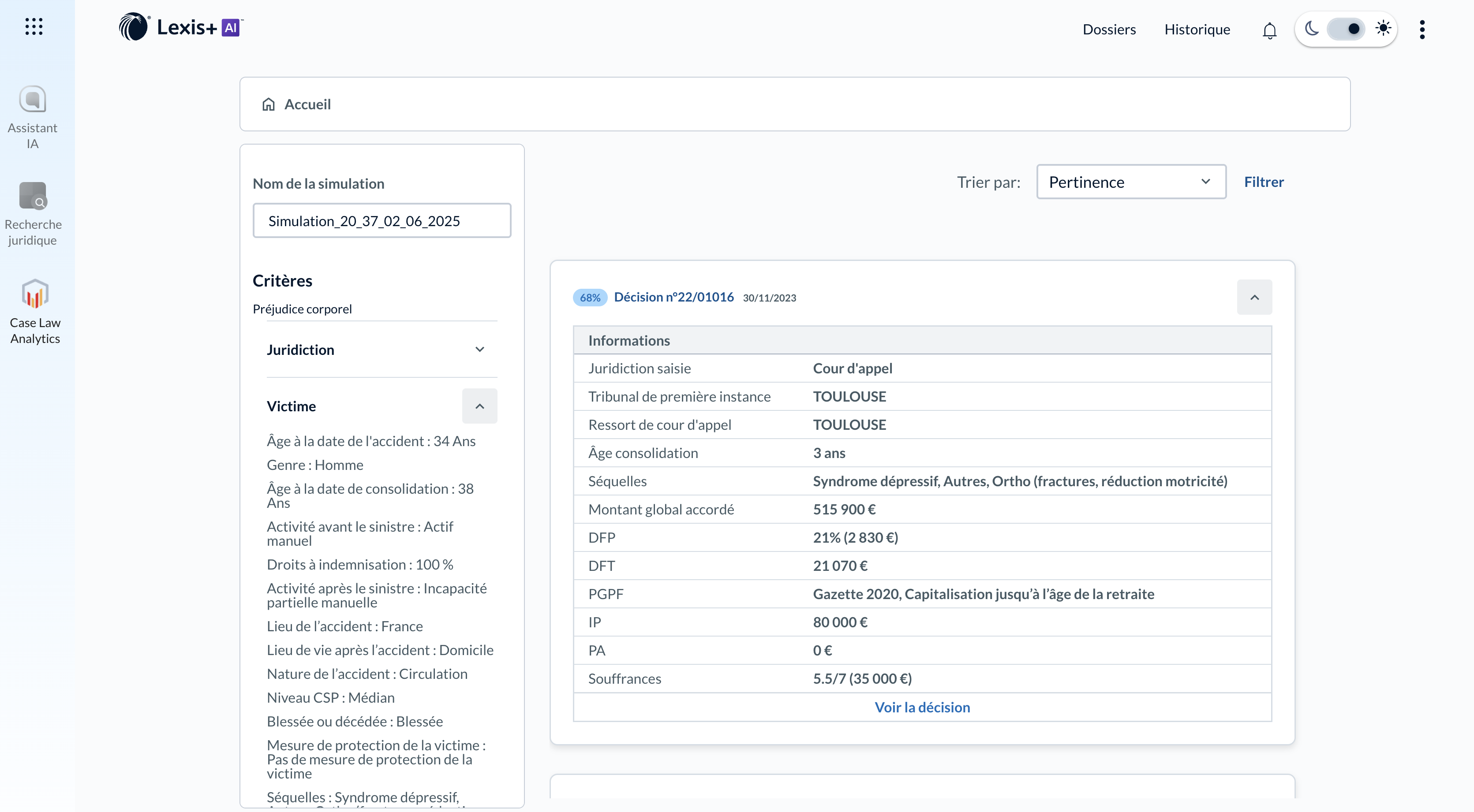Open the three-dot options menu

click(1422, 29)
